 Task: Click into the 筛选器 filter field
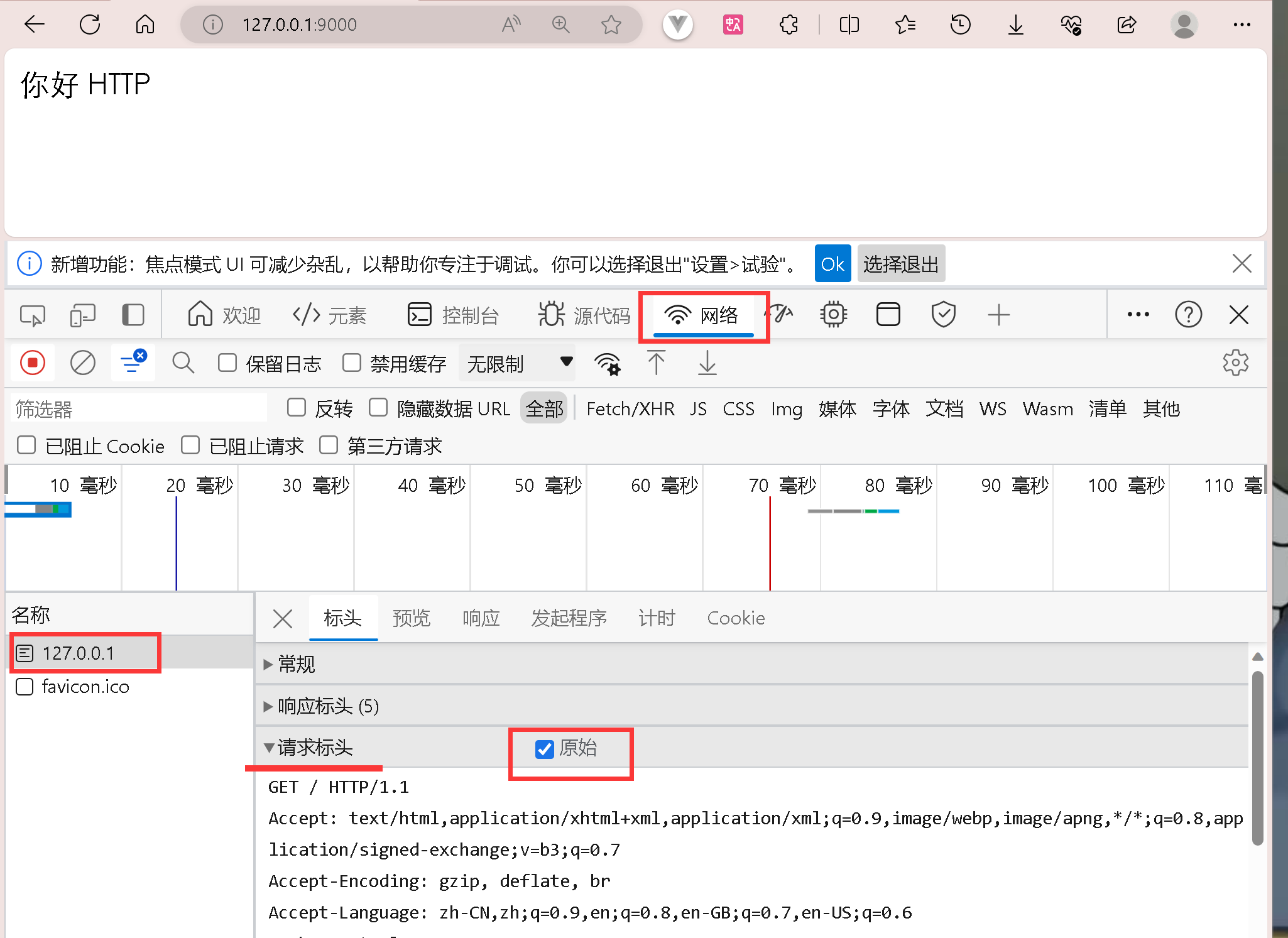tap(139, 408)
